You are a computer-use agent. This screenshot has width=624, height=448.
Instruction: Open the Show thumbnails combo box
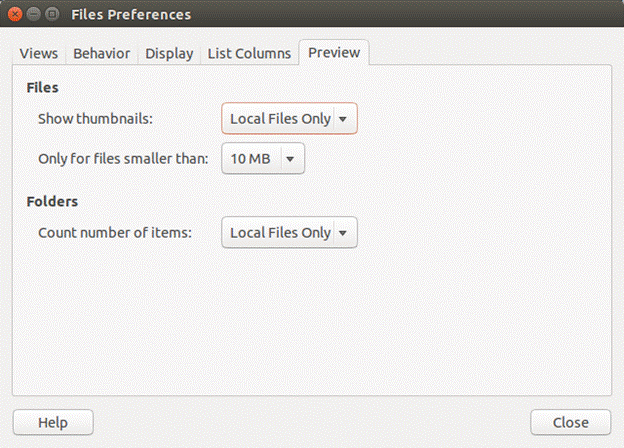pos(289,119)
